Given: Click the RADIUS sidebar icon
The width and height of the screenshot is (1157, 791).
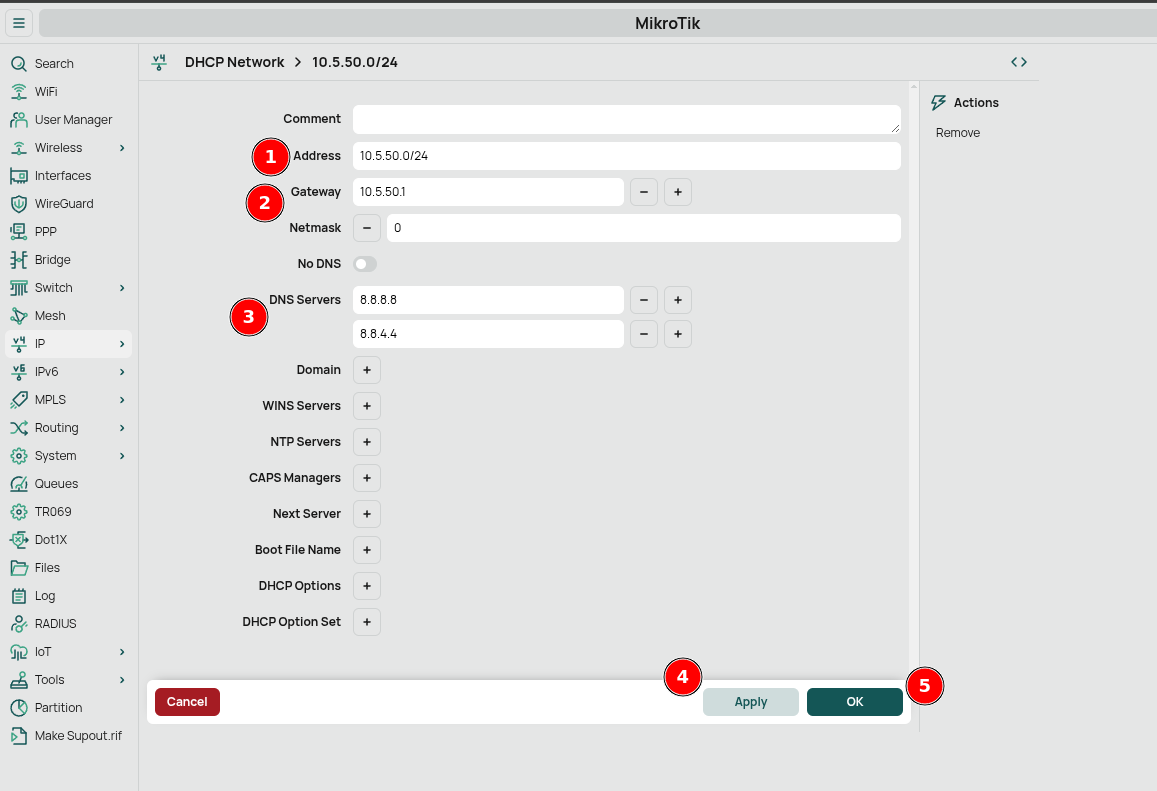Looking at the screenshot, I should tap(20, 623).
